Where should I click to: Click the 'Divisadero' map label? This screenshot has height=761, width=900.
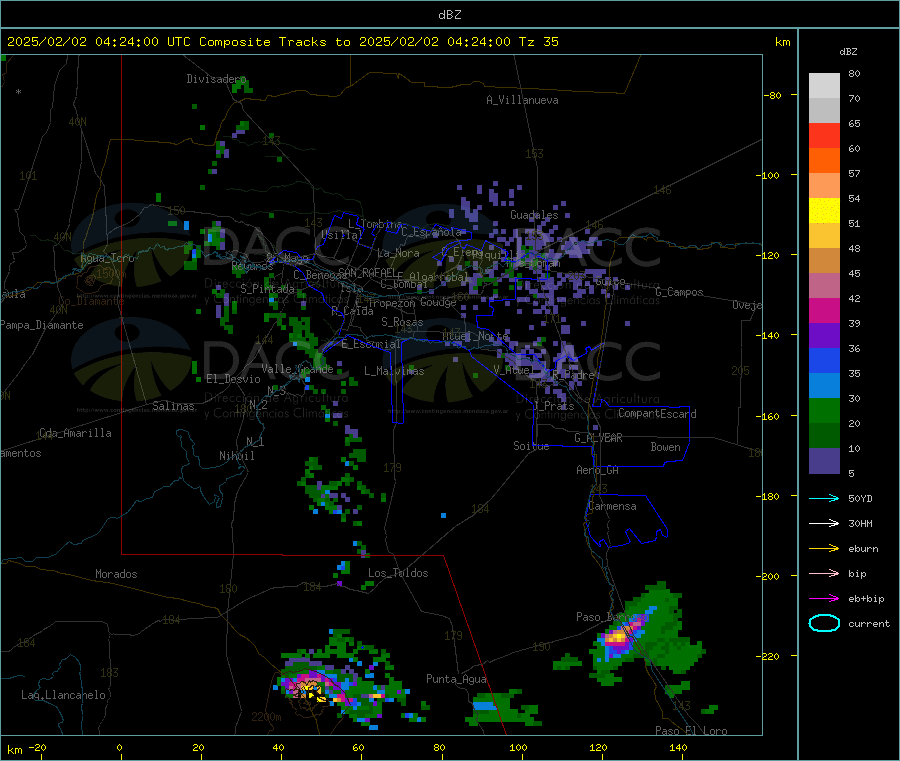(216, 79)
